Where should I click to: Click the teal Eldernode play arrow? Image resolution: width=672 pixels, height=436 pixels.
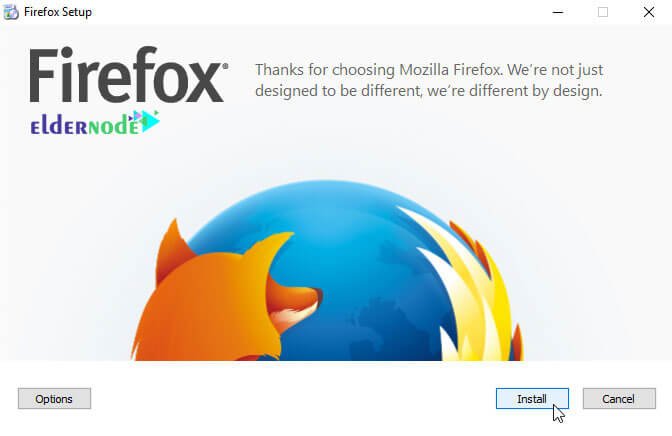point(148,121)
